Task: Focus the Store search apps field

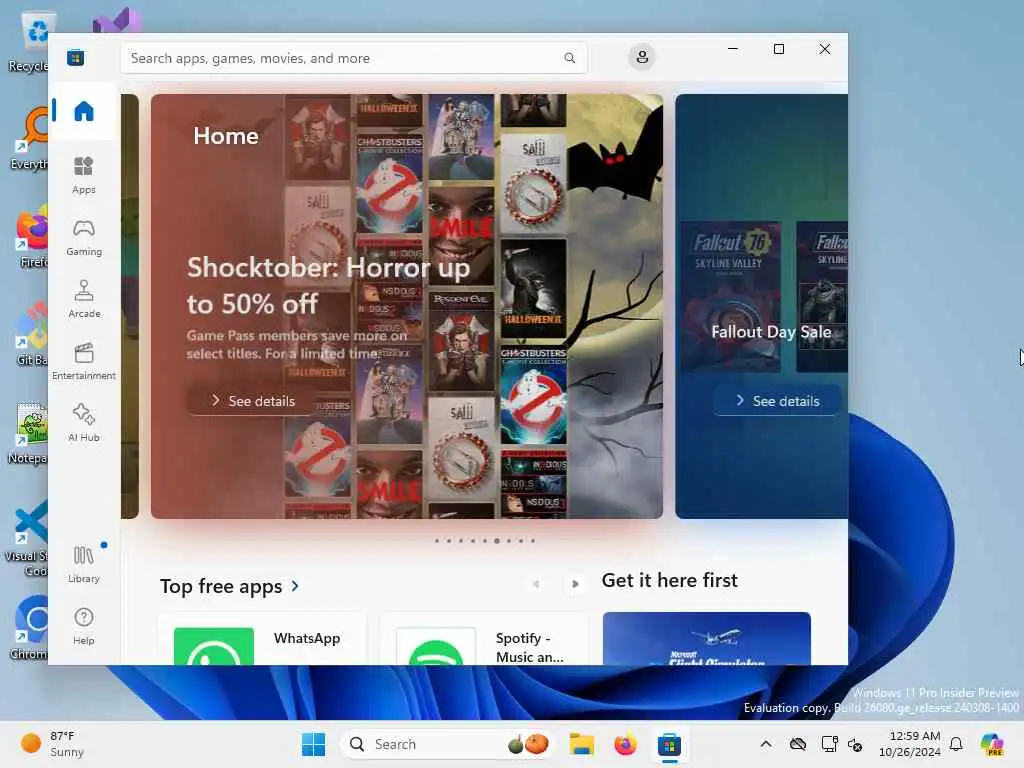Action: [x=353, y=58]
